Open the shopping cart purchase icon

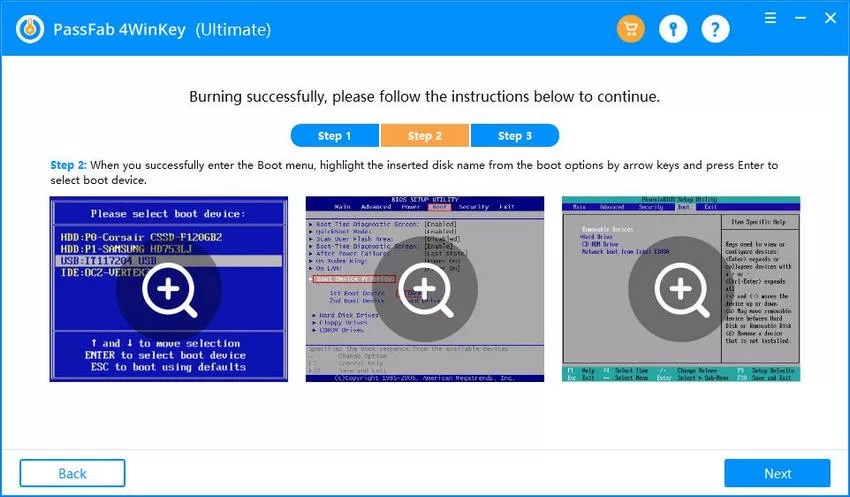[x=630, y=29]
